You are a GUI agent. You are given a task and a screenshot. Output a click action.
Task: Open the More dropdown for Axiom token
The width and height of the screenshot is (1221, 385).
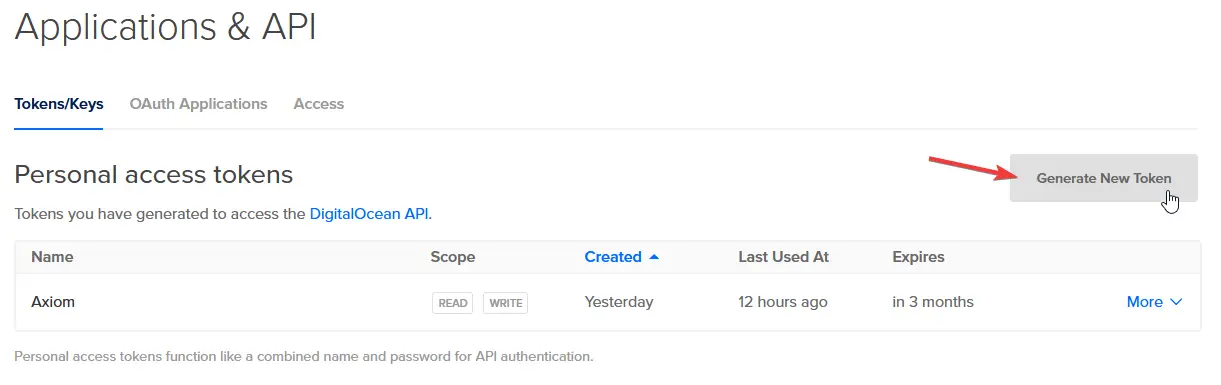tap(1155, 302)
